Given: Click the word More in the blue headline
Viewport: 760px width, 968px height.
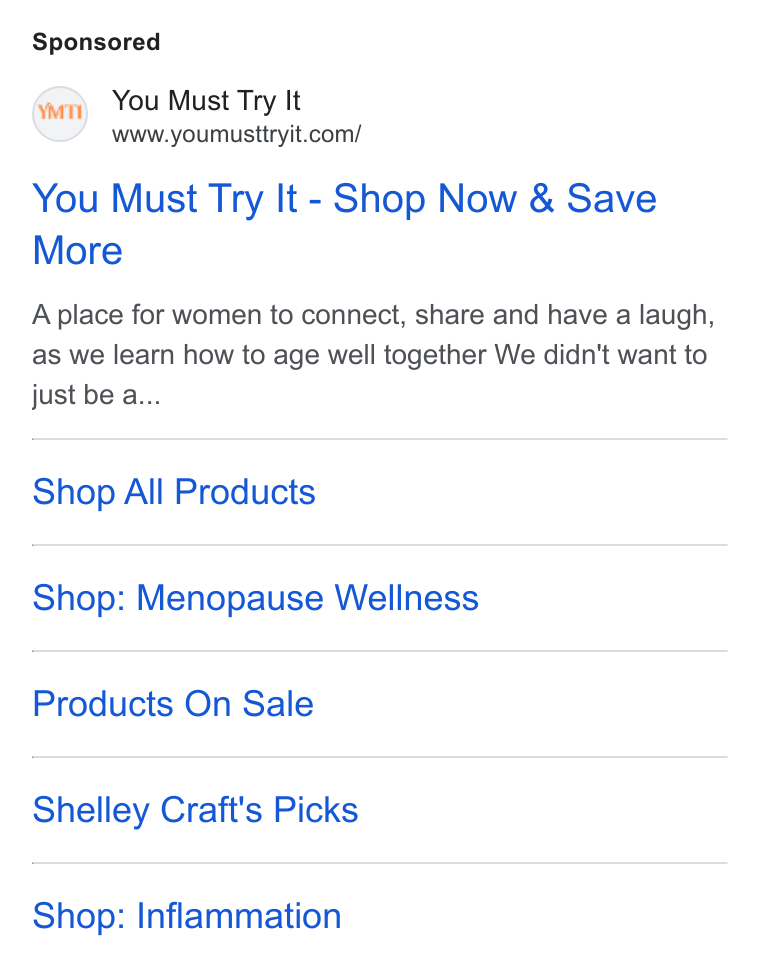Looking at the screenshot, I should pos(78,251).
